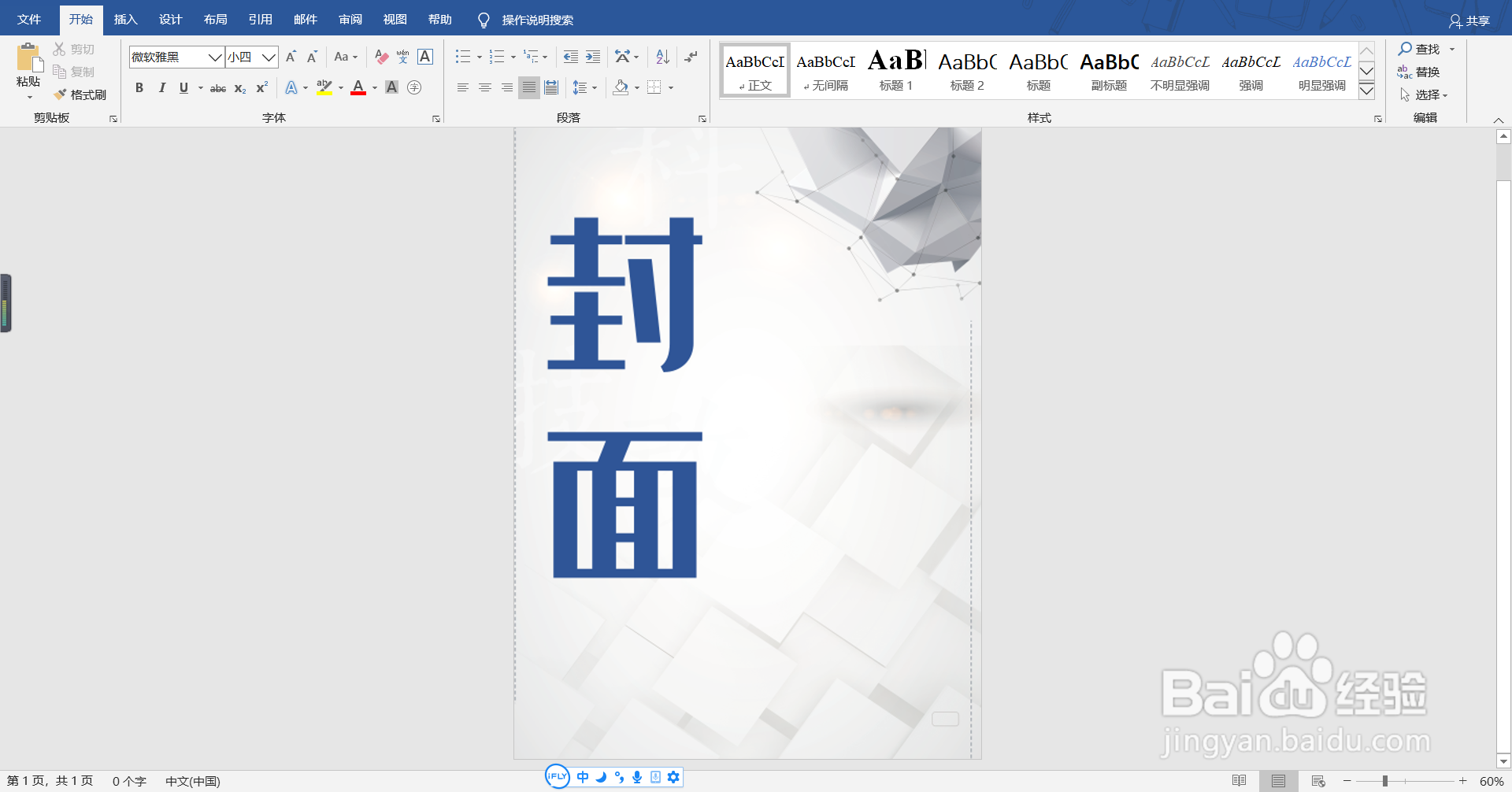The width and height of the screenshot is (1512, 792).
Task: Apply the text highlight color tool
Action: (324, 87)
